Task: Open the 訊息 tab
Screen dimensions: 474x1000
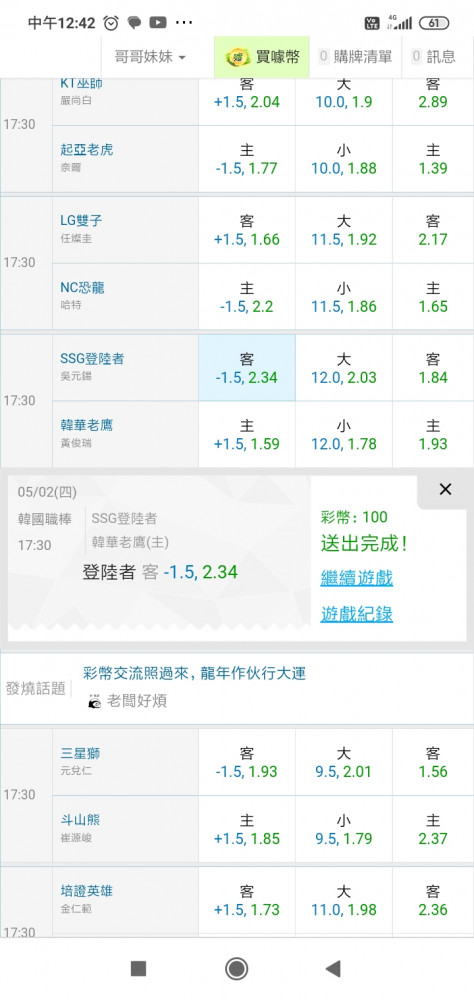Action: tap(434, 57)
